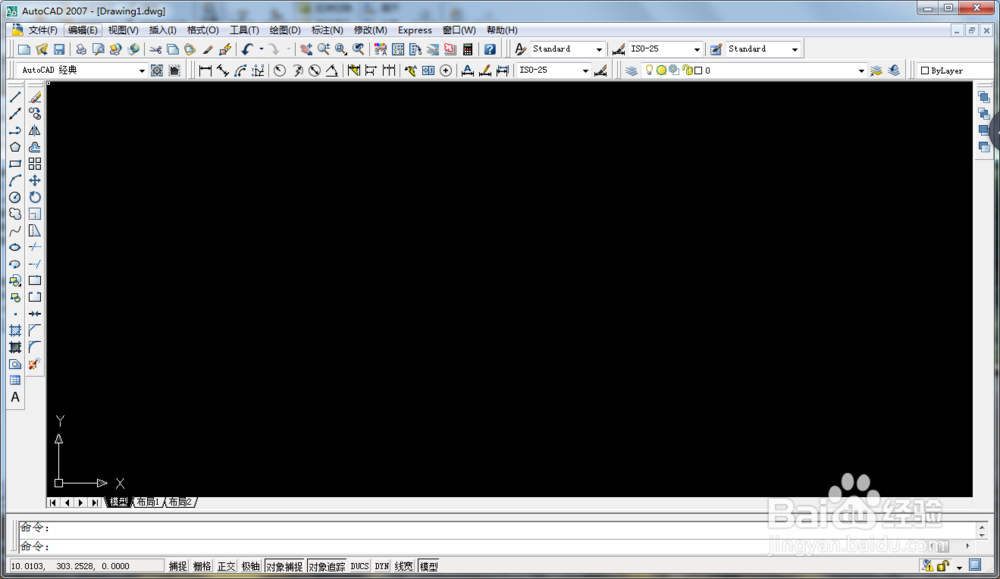Select the Mirror tool

(x=35, y=131)
